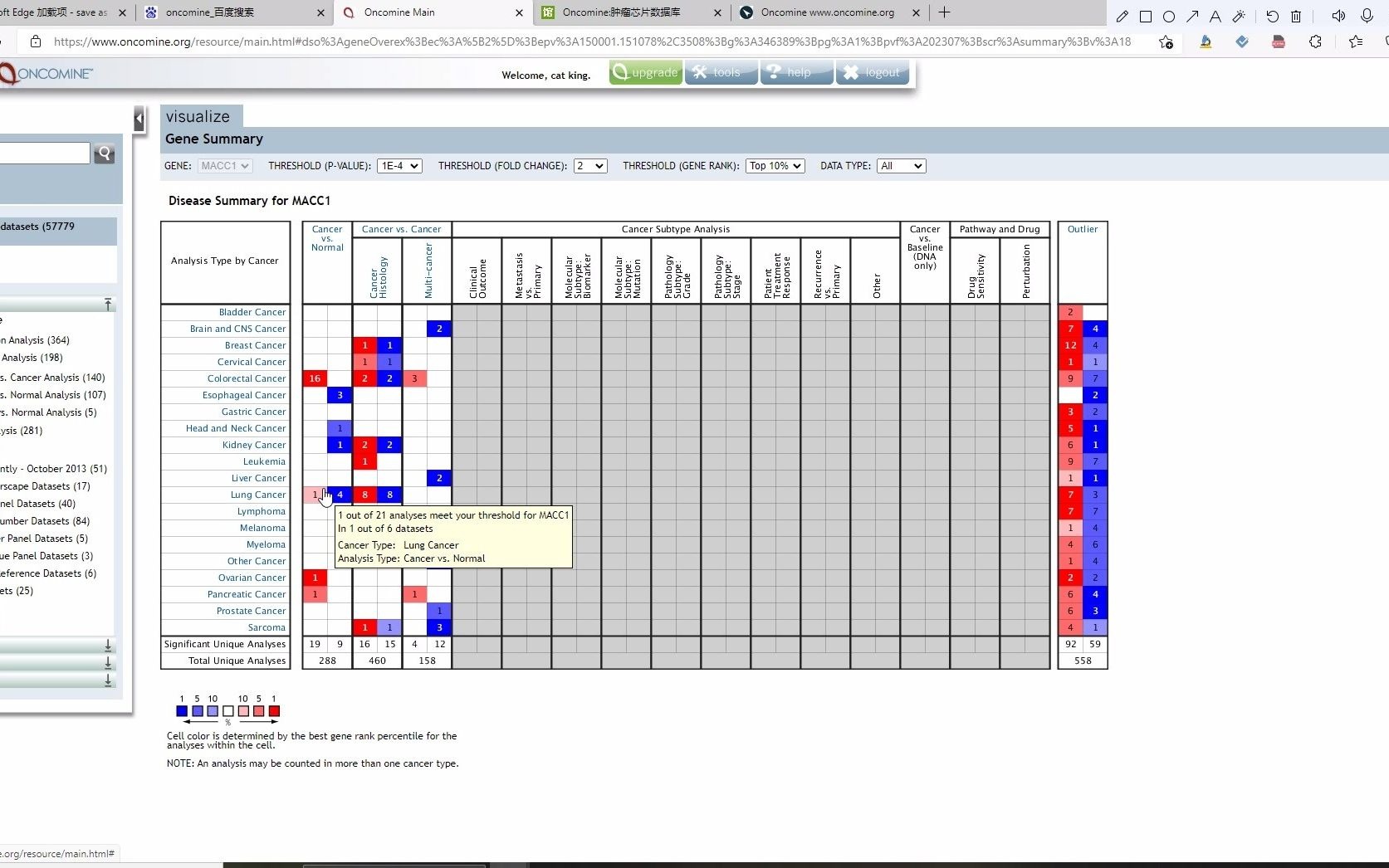Click the search magnifier button in sidebar
The image size is (1389, 868).
coord(105,154)
